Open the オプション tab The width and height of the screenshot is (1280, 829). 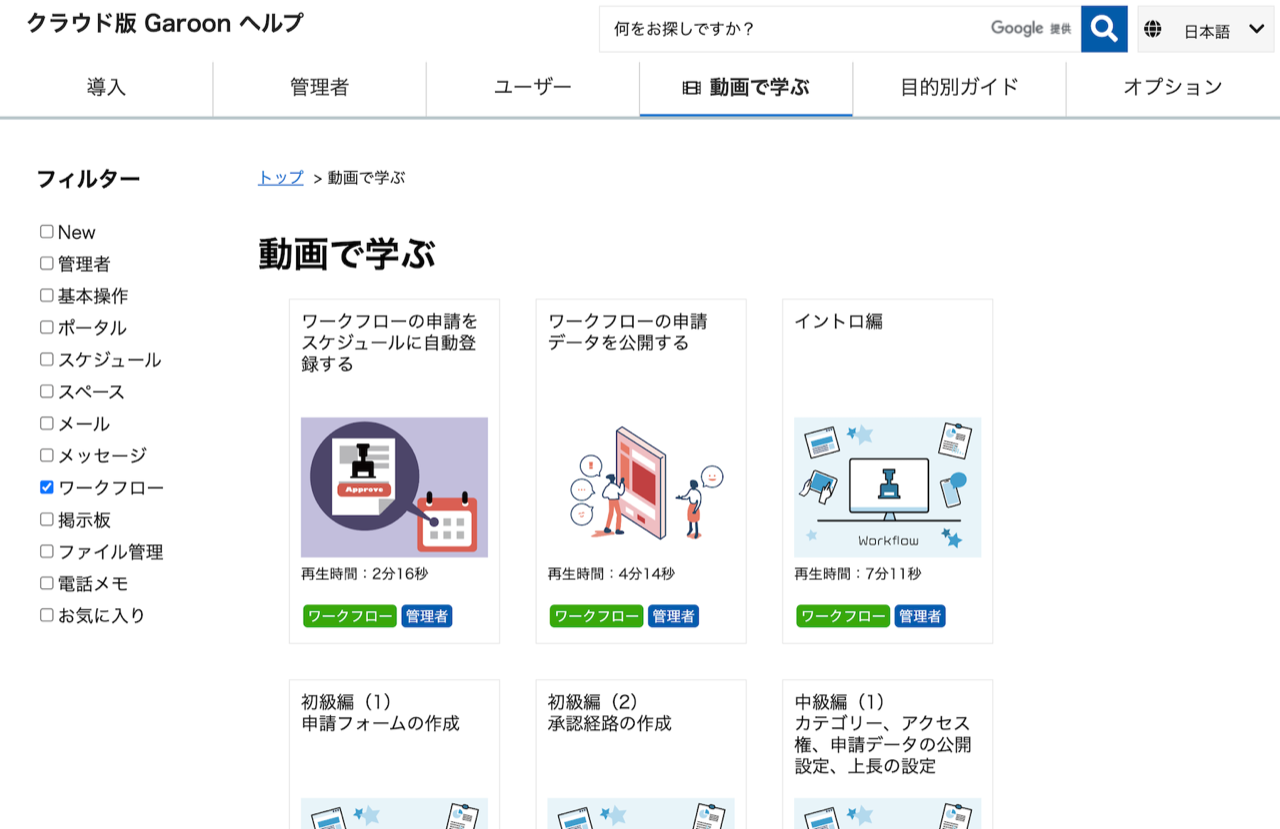pos(1173,88)
